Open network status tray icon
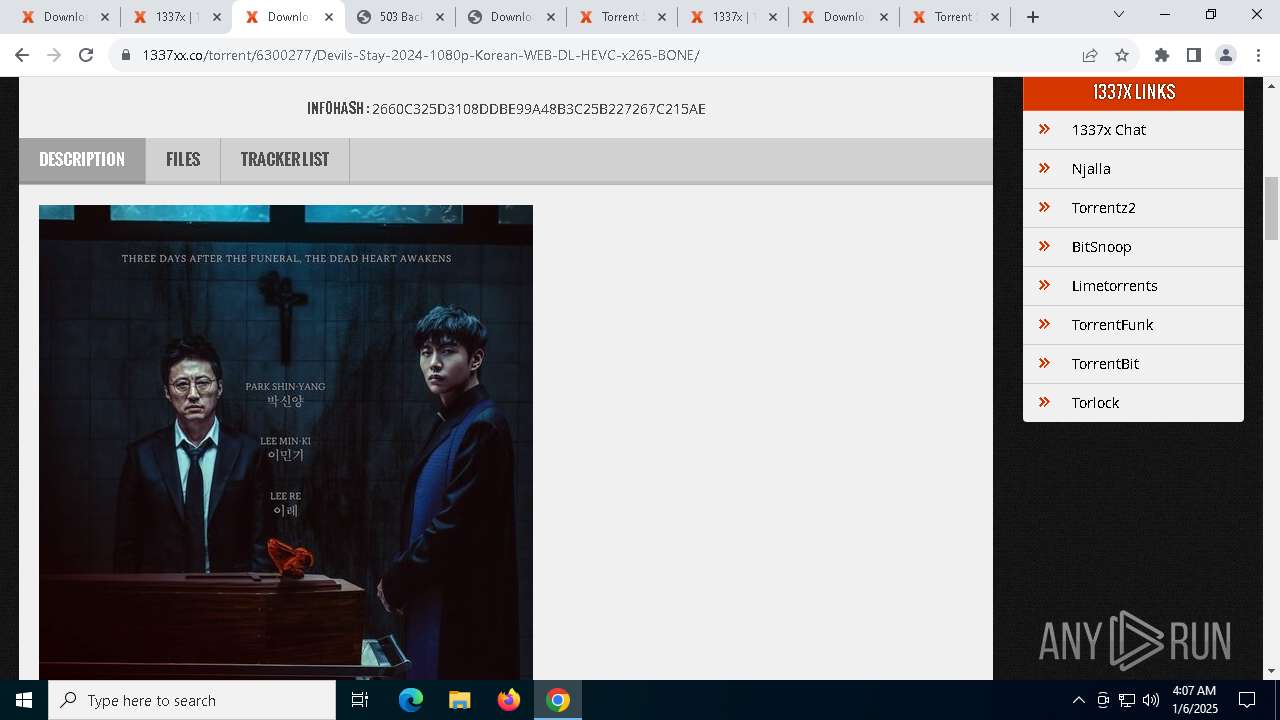 point(1127,700)
